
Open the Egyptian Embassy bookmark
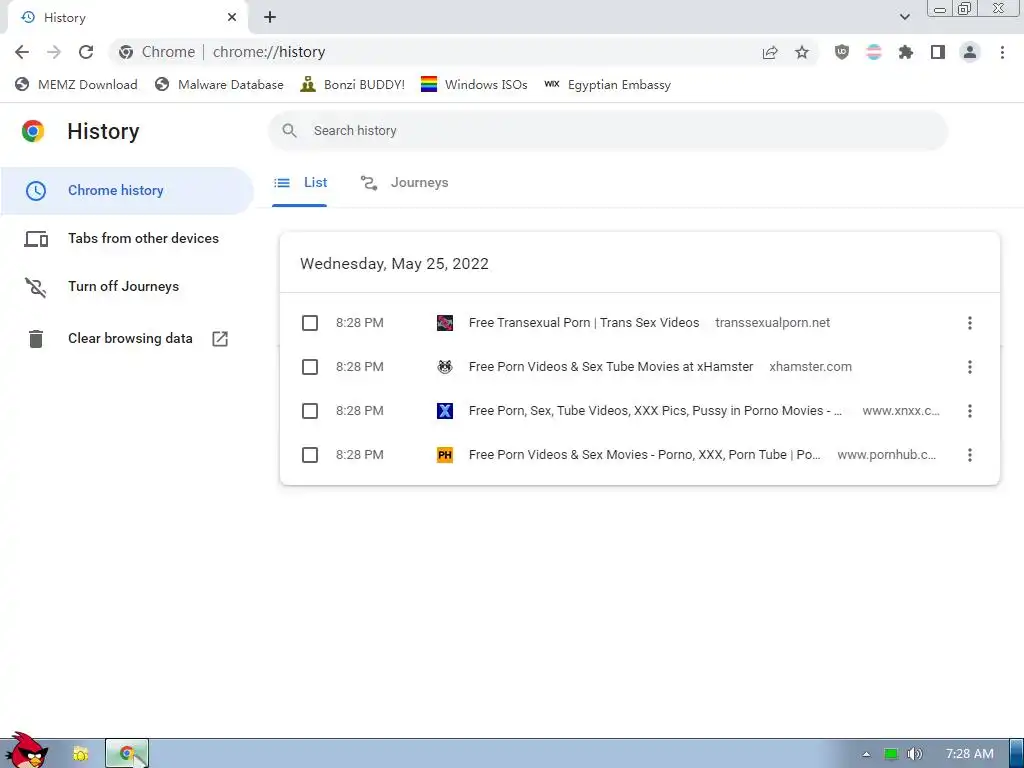click(607, 84)
